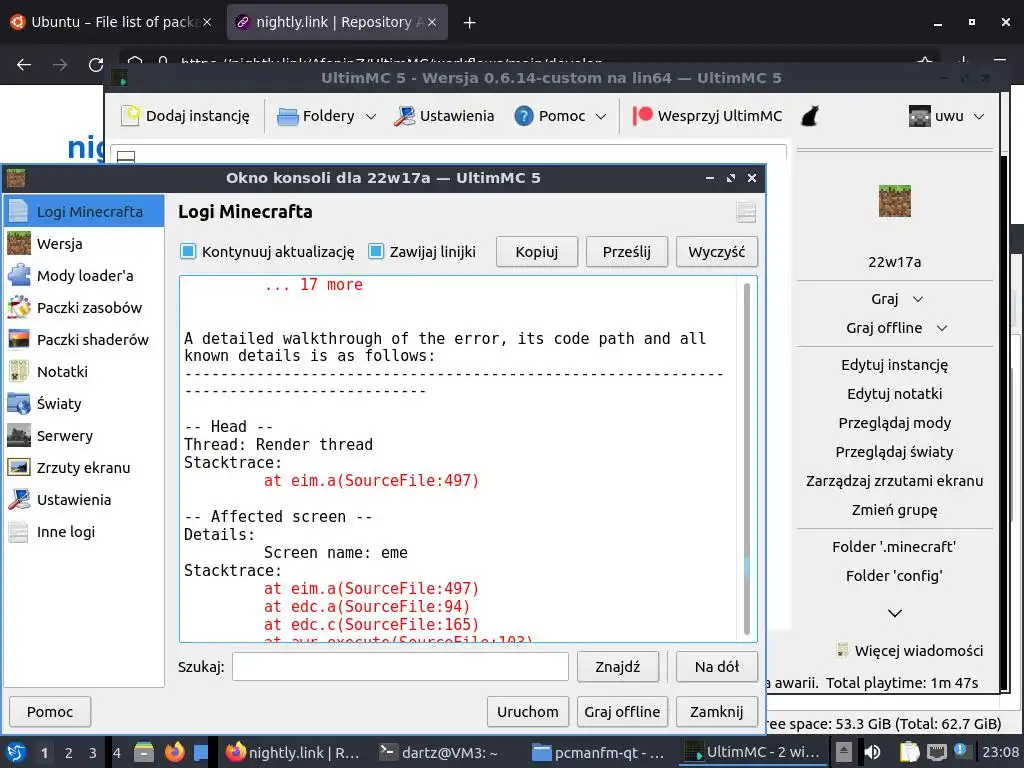
Task: Clear the log with Wyczyść
Action: [x=716, y=252]
